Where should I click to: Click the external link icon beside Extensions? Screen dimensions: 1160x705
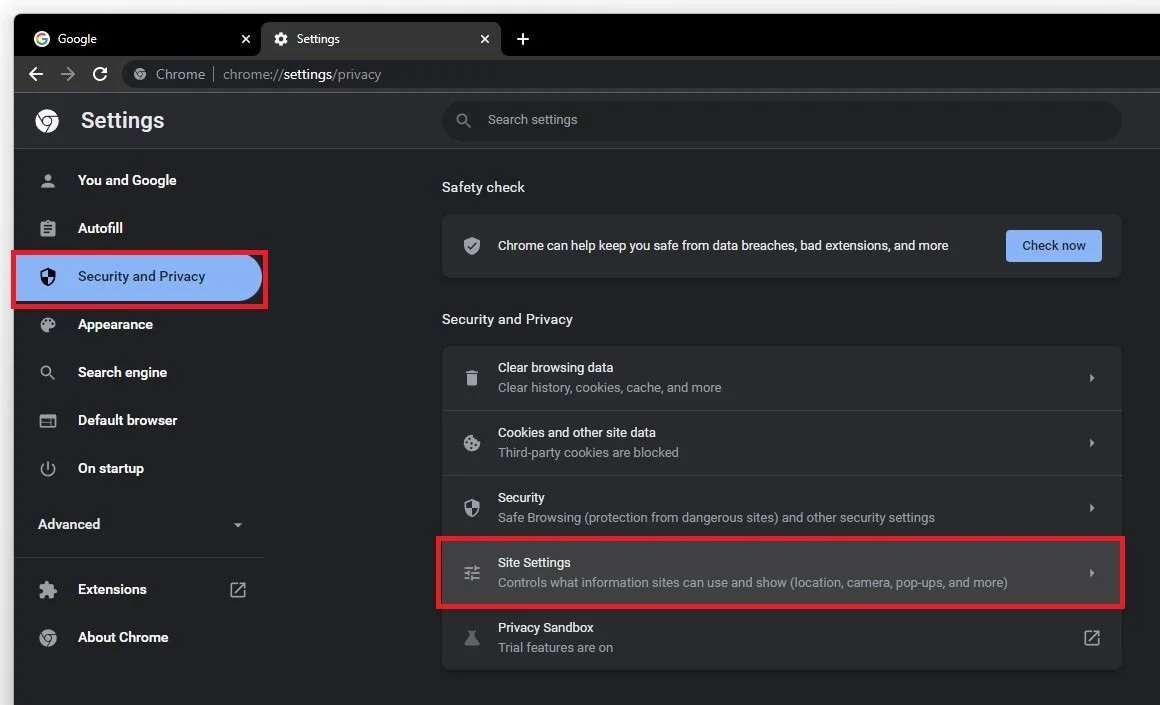pyautogui.click(x=237, y=590)
